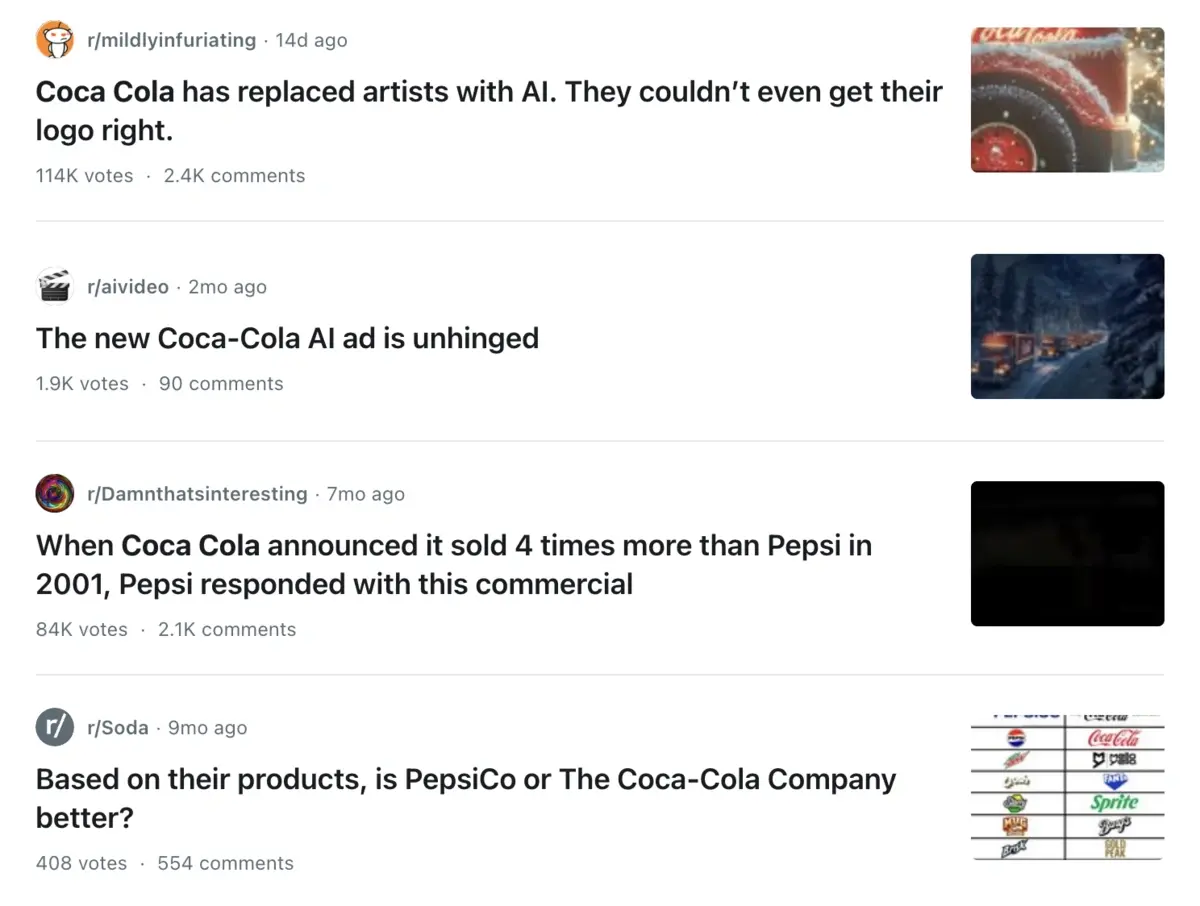The image size is (1200, 906).
Task: View 2.4K comments on the AI logo post
Action: coord(234,175)
